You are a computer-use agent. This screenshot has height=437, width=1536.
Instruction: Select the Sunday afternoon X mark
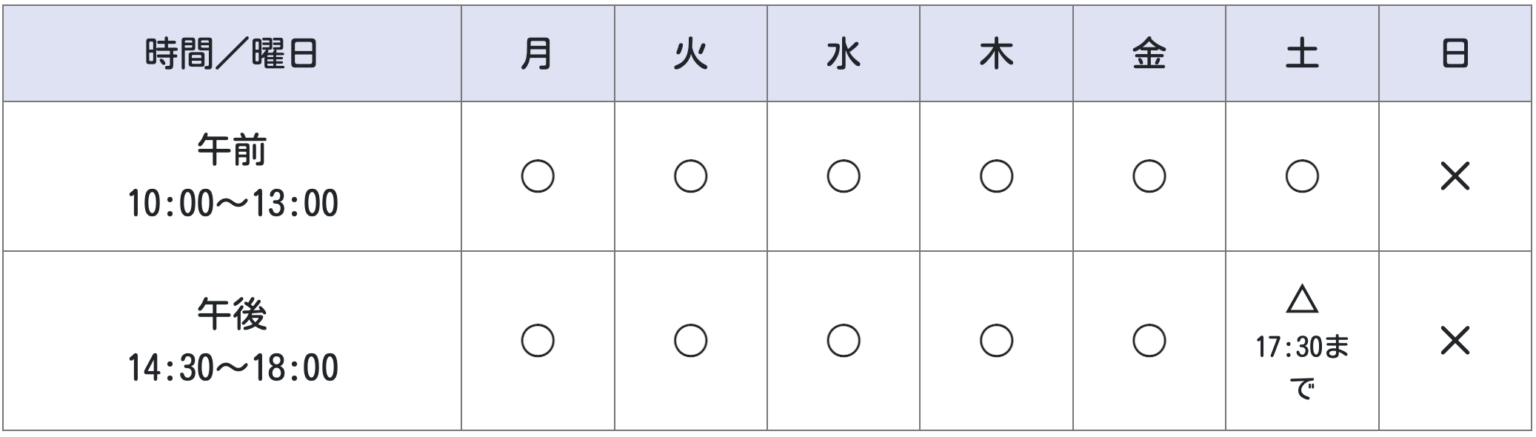tap(1455, 341)
